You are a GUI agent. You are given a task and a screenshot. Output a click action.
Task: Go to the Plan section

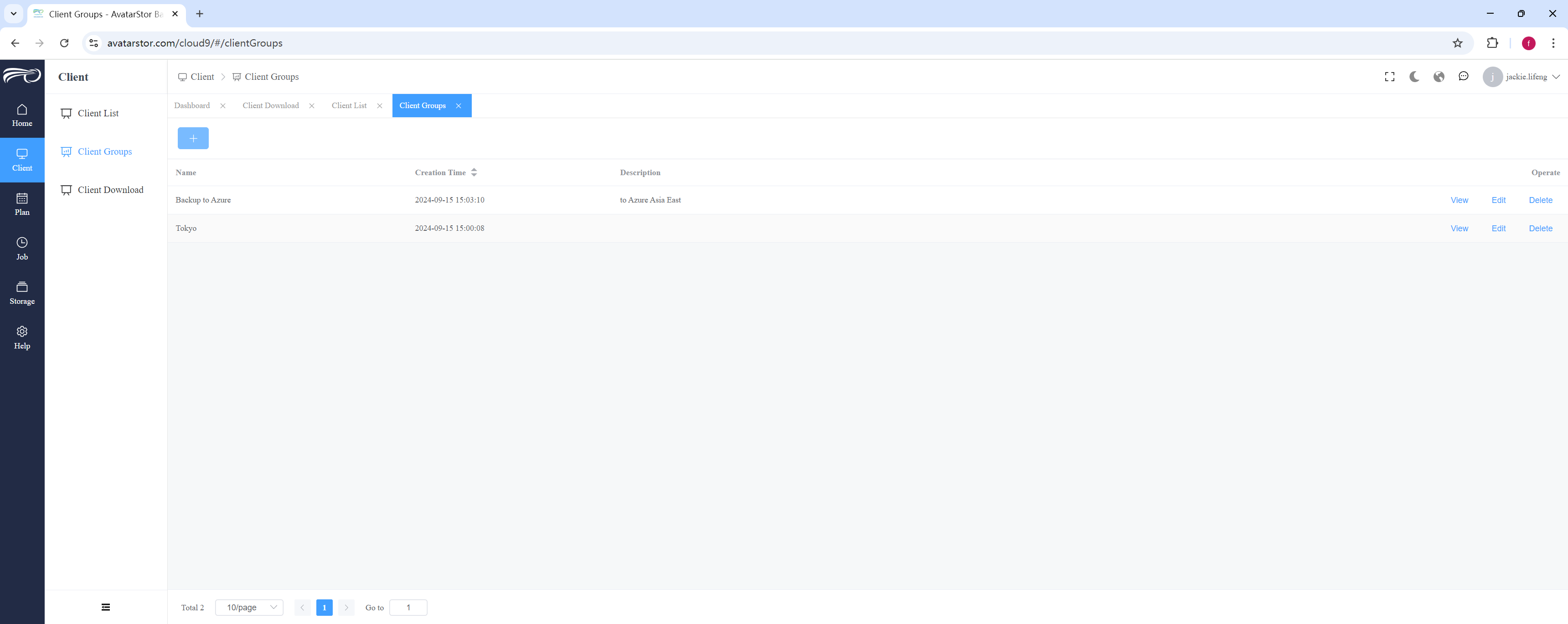coord(22,204)
